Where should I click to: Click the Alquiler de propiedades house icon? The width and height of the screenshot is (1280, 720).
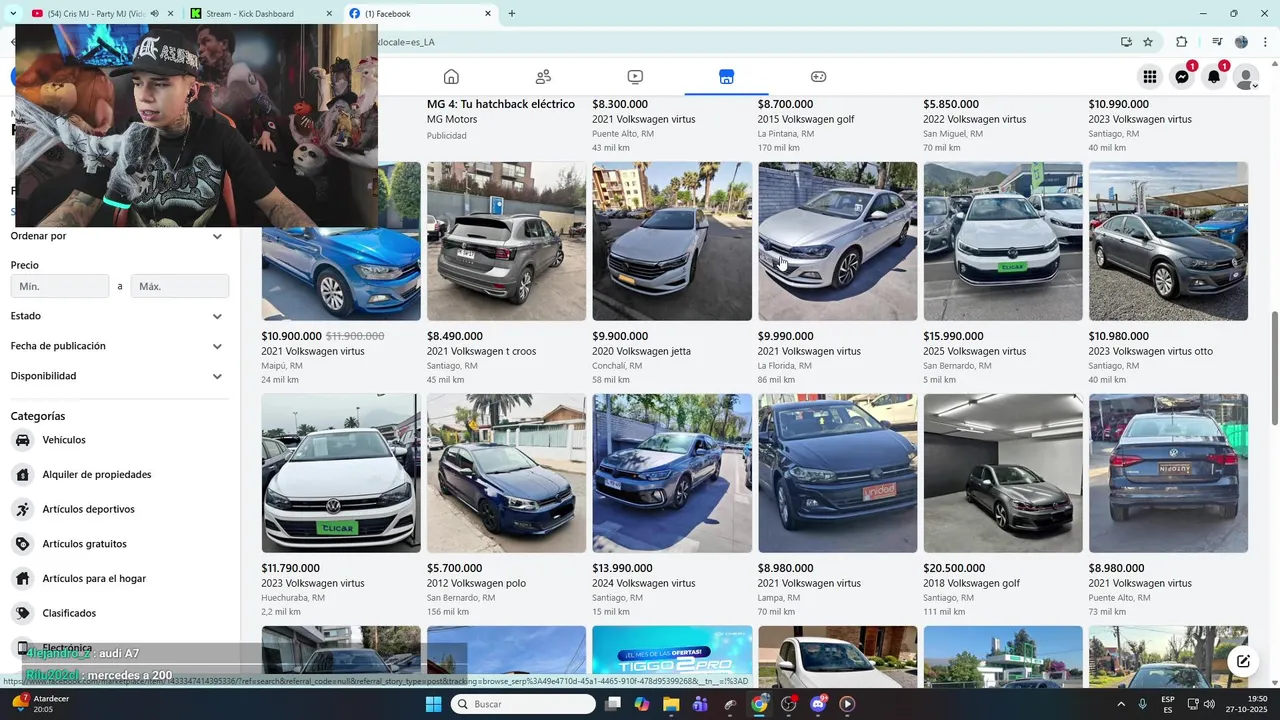[22, 475]
